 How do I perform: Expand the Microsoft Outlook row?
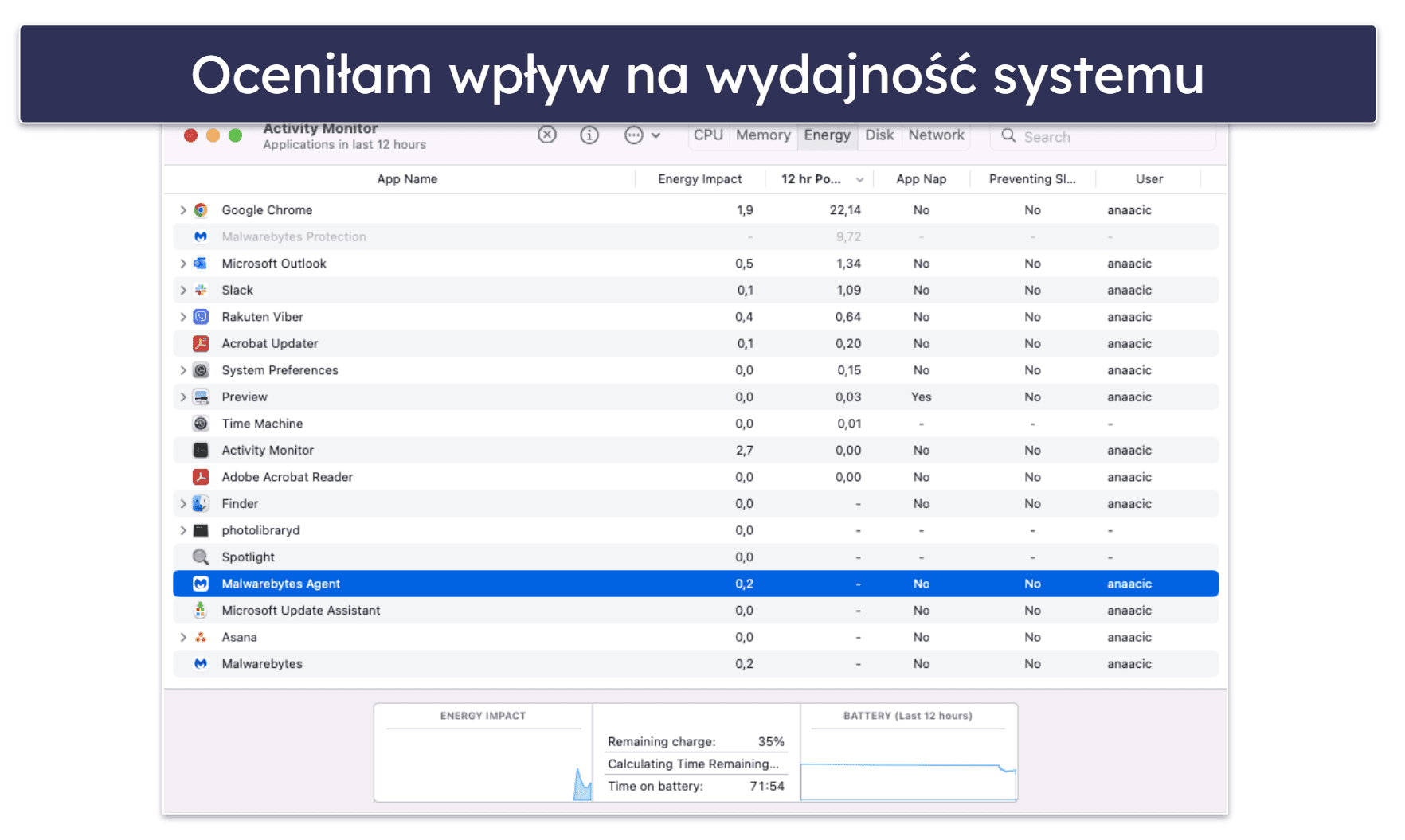point(183,264)
